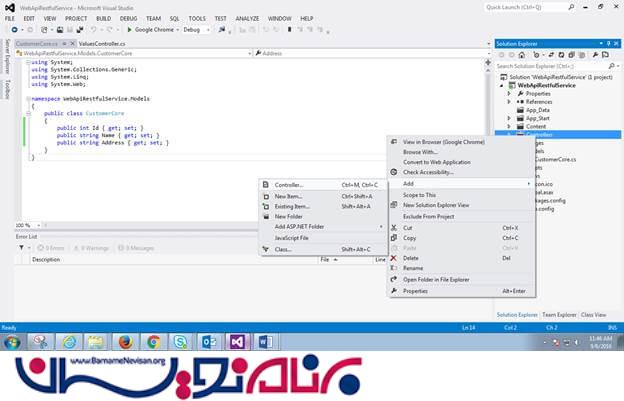Expand the References node in Solution Explorer
This screenshot has height=401, width=624.
(510, 102)
